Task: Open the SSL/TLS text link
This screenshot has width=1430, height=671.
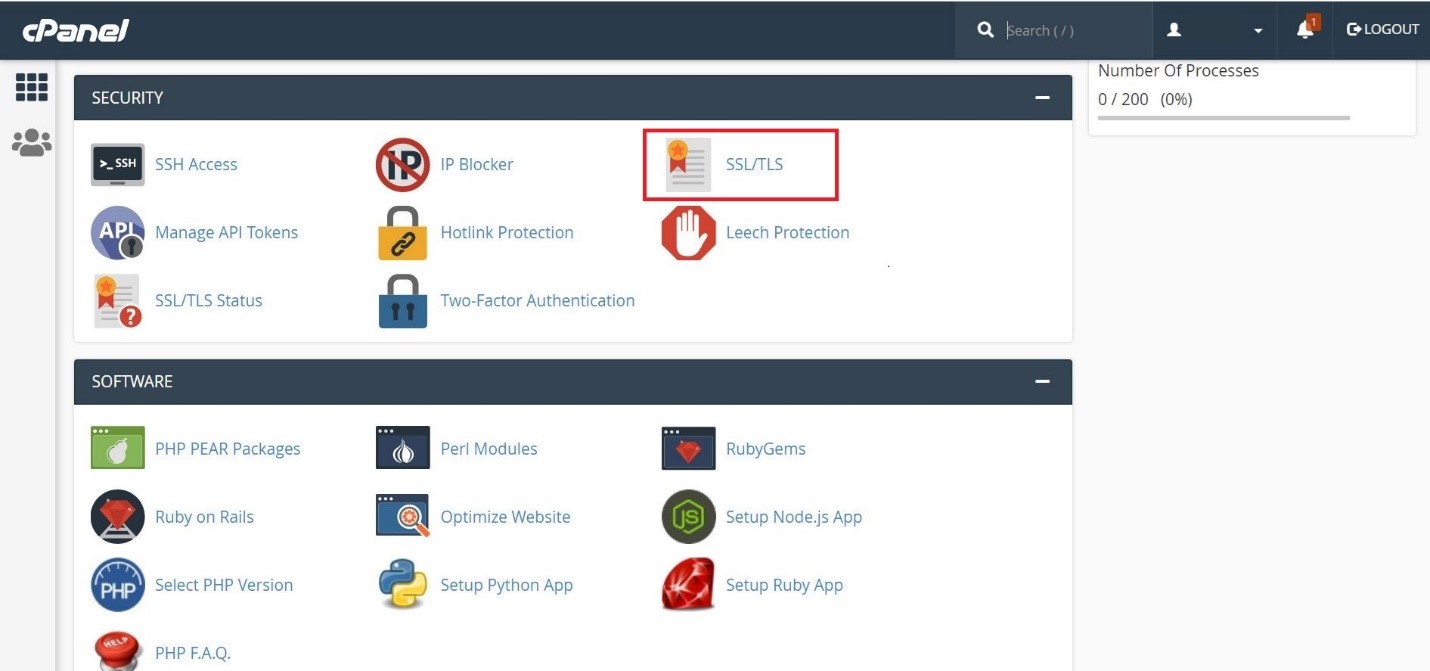Action: (x=754, y=164)
